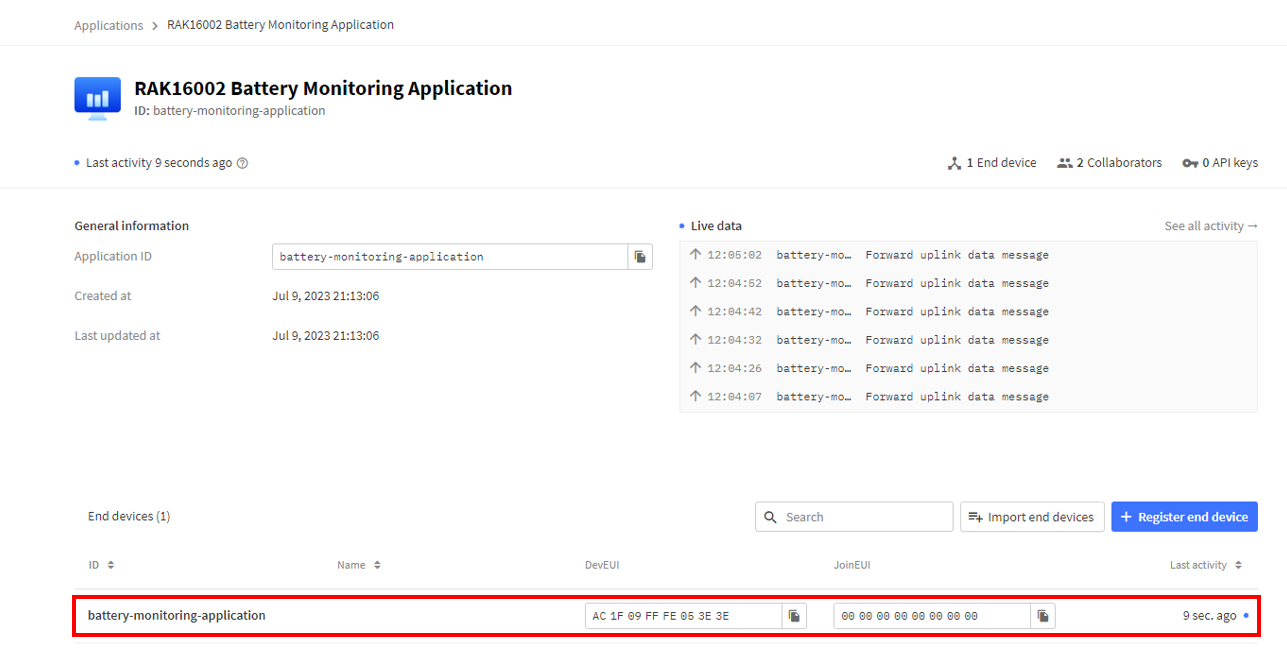Image resolution: width=1287 pixels, height=655 pixels.
Task: Open the 1 End device link
Action: point(992,163)
